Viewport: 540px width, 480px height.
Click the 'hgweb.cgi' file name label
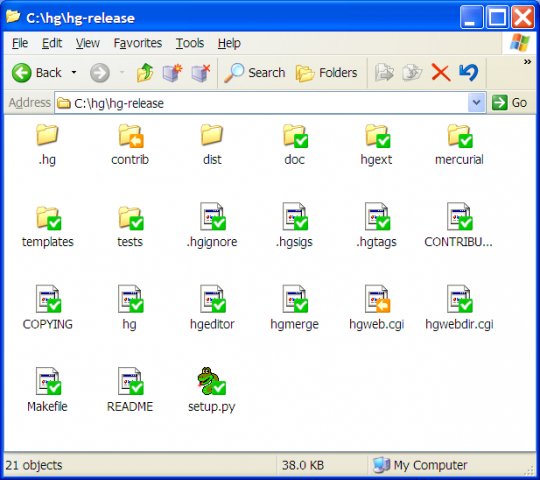click(x=376, y=324)
